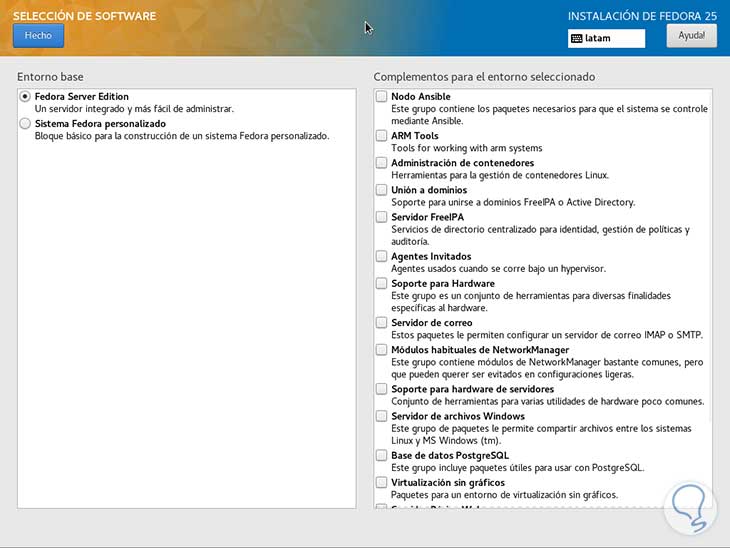Screen dimensions: 730x548
Task: Click the Sistema Fedora personalizado label
Action: coord(100,123)
